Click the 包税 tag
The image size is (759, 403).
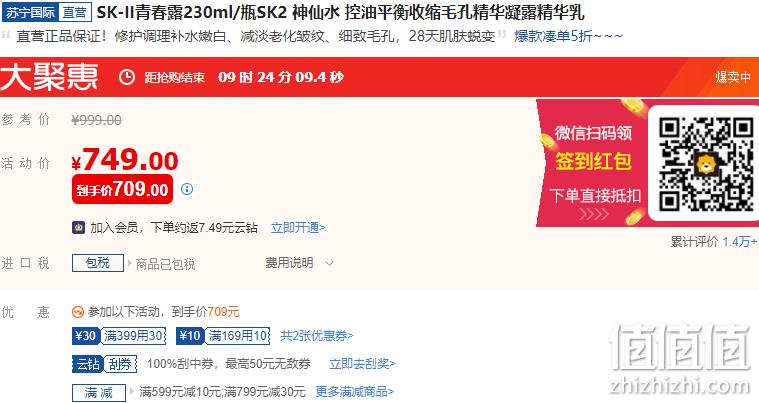click(98, 263)
